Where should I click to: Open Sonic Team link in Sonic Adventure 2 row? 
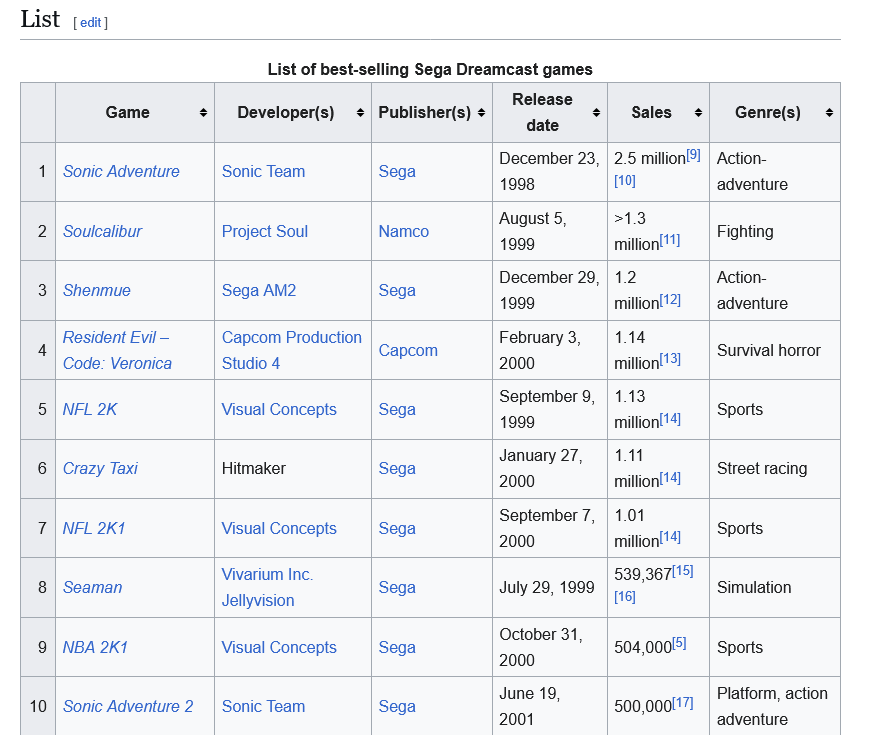click(x=264, y=706)
